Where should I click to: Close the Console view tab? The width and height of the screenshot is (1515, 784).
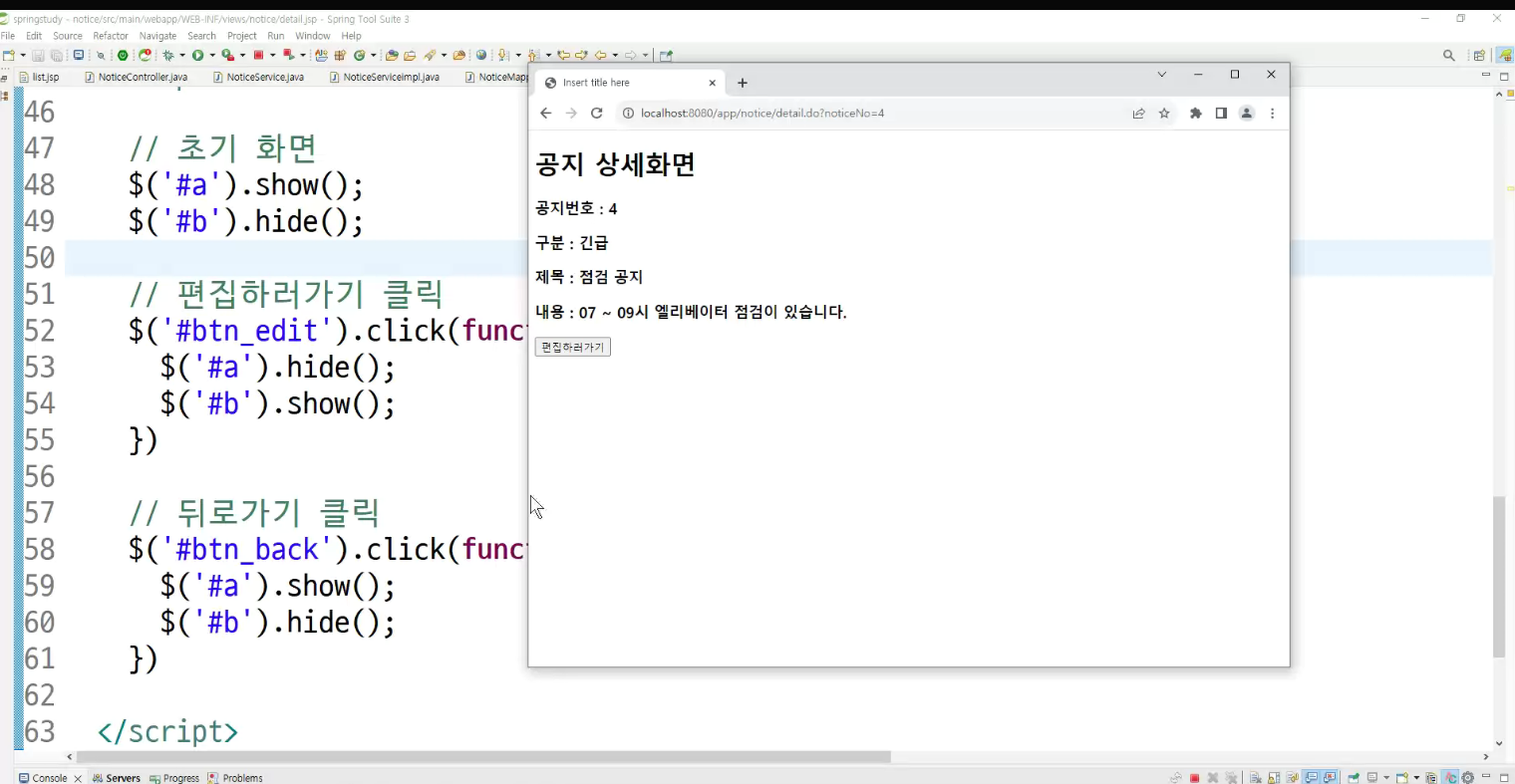(78, 778)
